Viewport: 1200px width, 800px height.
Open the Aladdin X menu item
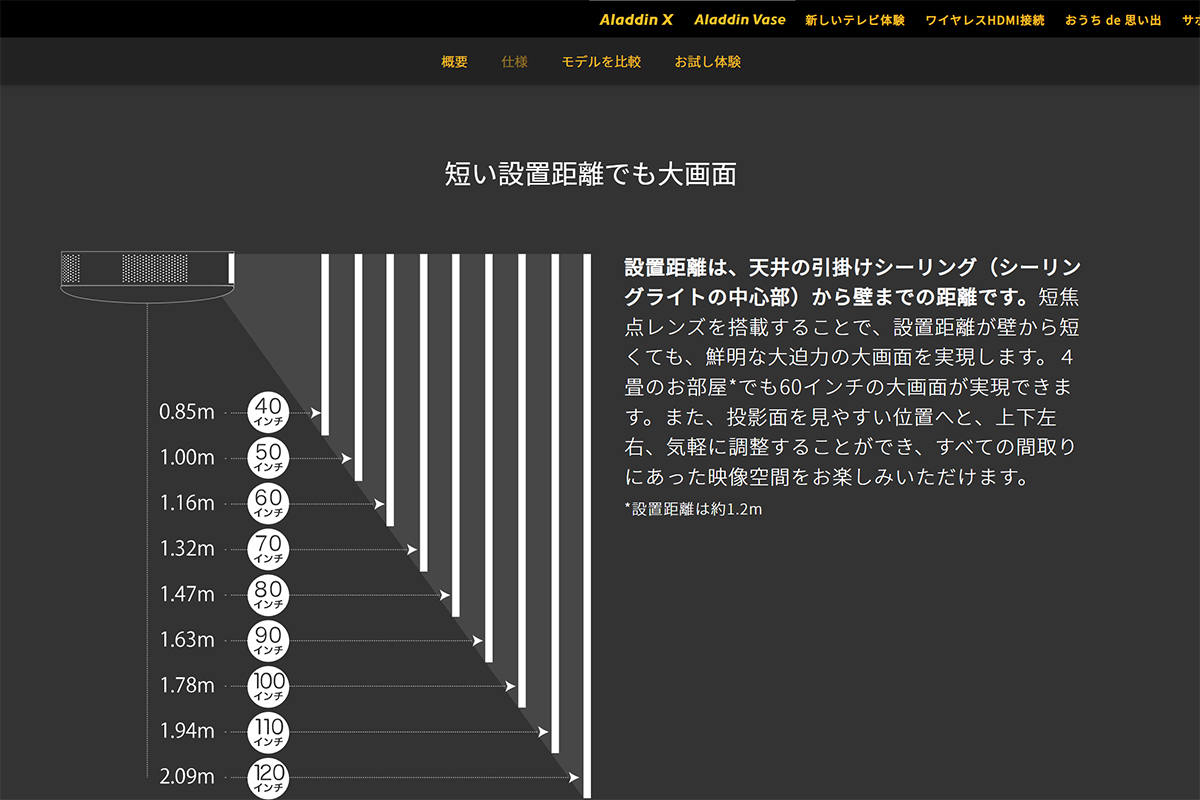pyautogui.click(x=637, y=20)
